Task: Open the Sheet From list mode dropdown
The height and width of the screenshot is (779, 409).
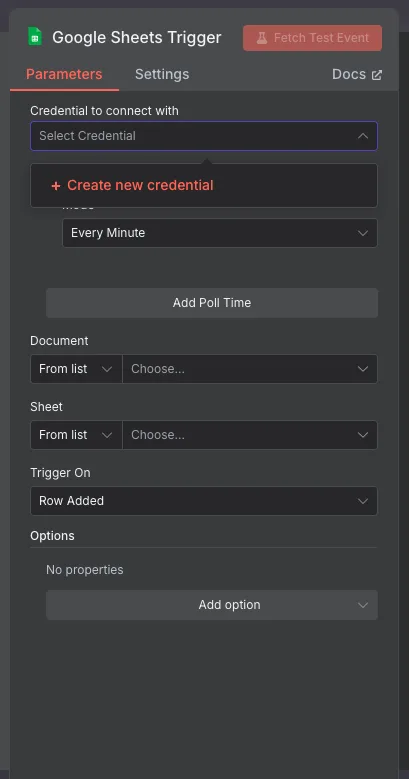Action: pos(76,435)
